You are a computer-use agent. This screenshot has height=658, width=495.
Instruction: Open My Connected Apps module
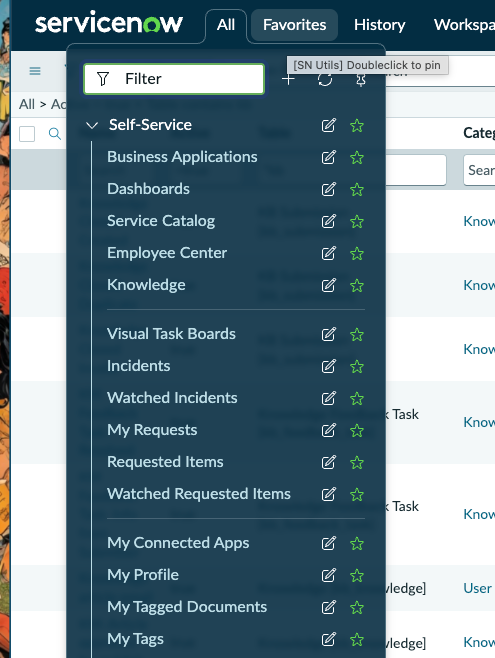178,543
